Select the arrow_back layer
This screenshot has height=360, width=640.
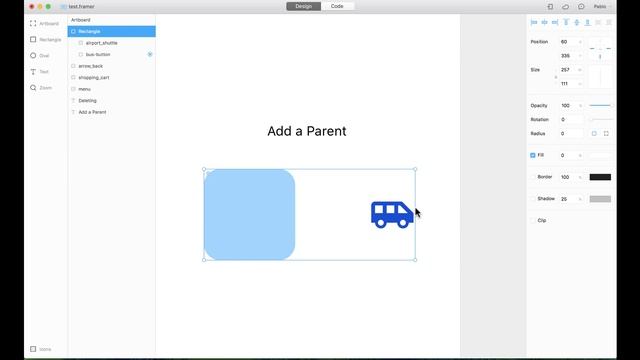[111, 66]
